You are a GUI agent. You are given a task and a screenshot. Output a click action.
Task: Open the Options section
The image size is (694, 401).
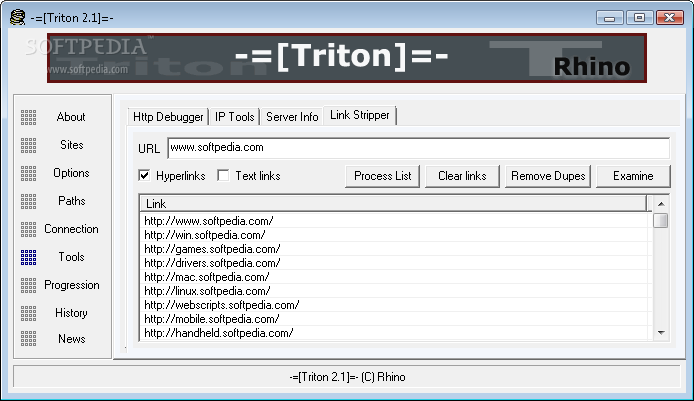pyautogui.click(x=71, y=173)
